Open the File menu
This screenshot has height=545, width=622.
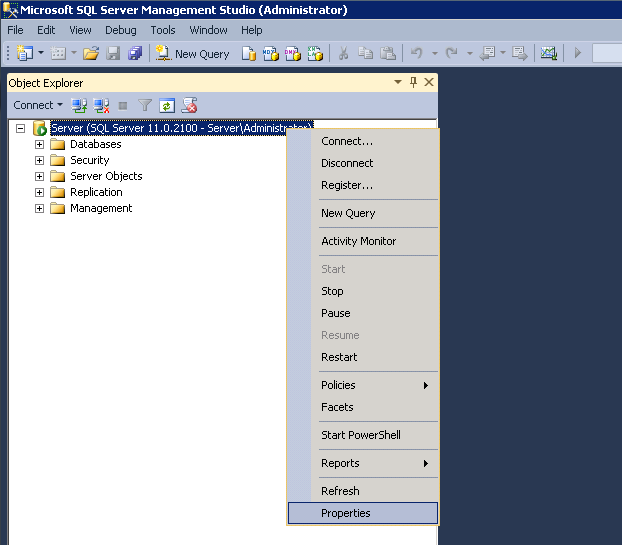[15, 30]
